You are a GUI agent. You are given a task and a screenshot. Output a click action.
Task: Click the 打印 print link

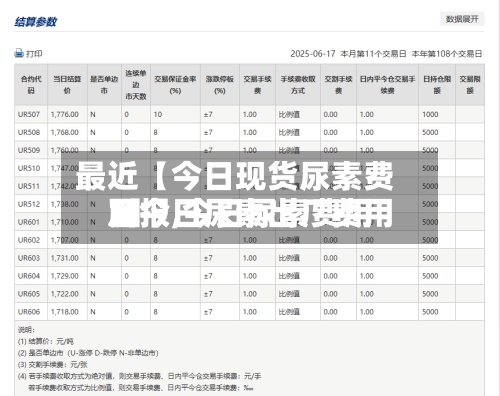pyautogui.click(x=34, y=54)
